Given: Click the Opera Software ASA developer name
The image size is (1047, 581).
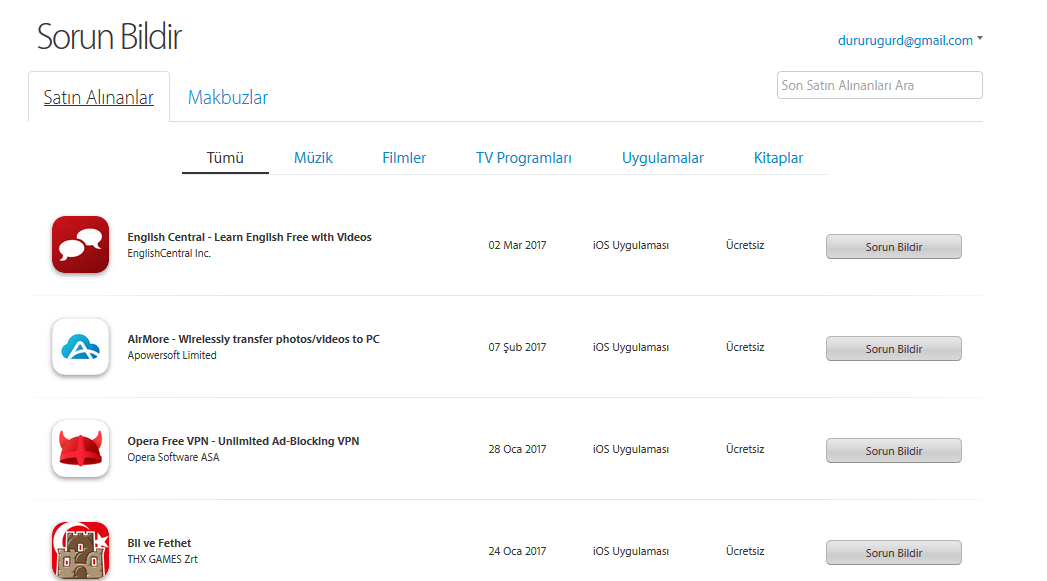Looking at the screenshot, I should pyautogui.click(x=174, y=457).
